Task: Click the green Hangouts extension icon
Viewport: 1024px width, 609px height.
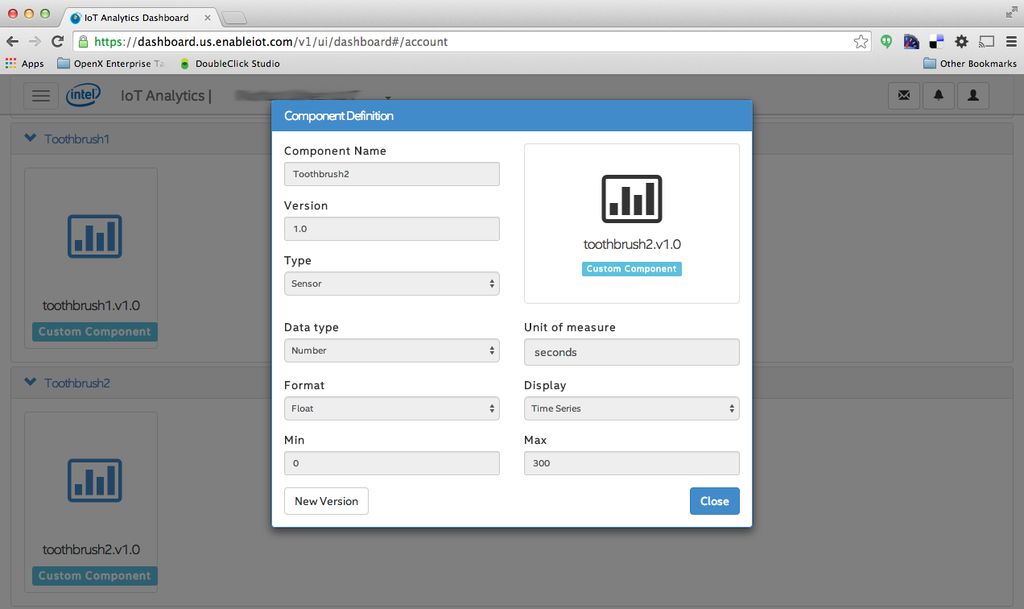Action: point(886,42)
